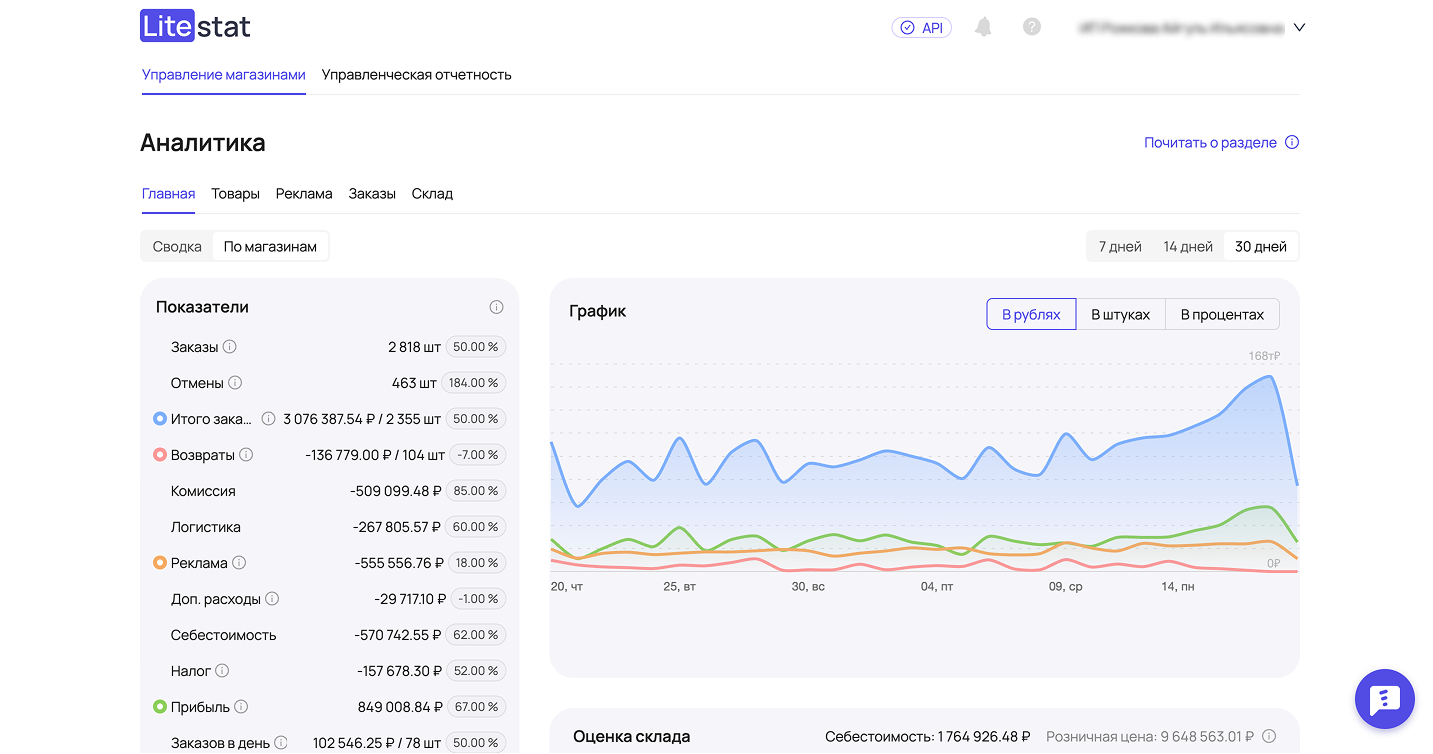This screenshot has width=1433, height=754.
Task: Expand the account dropdown menu
Action: pos(1298,27)
